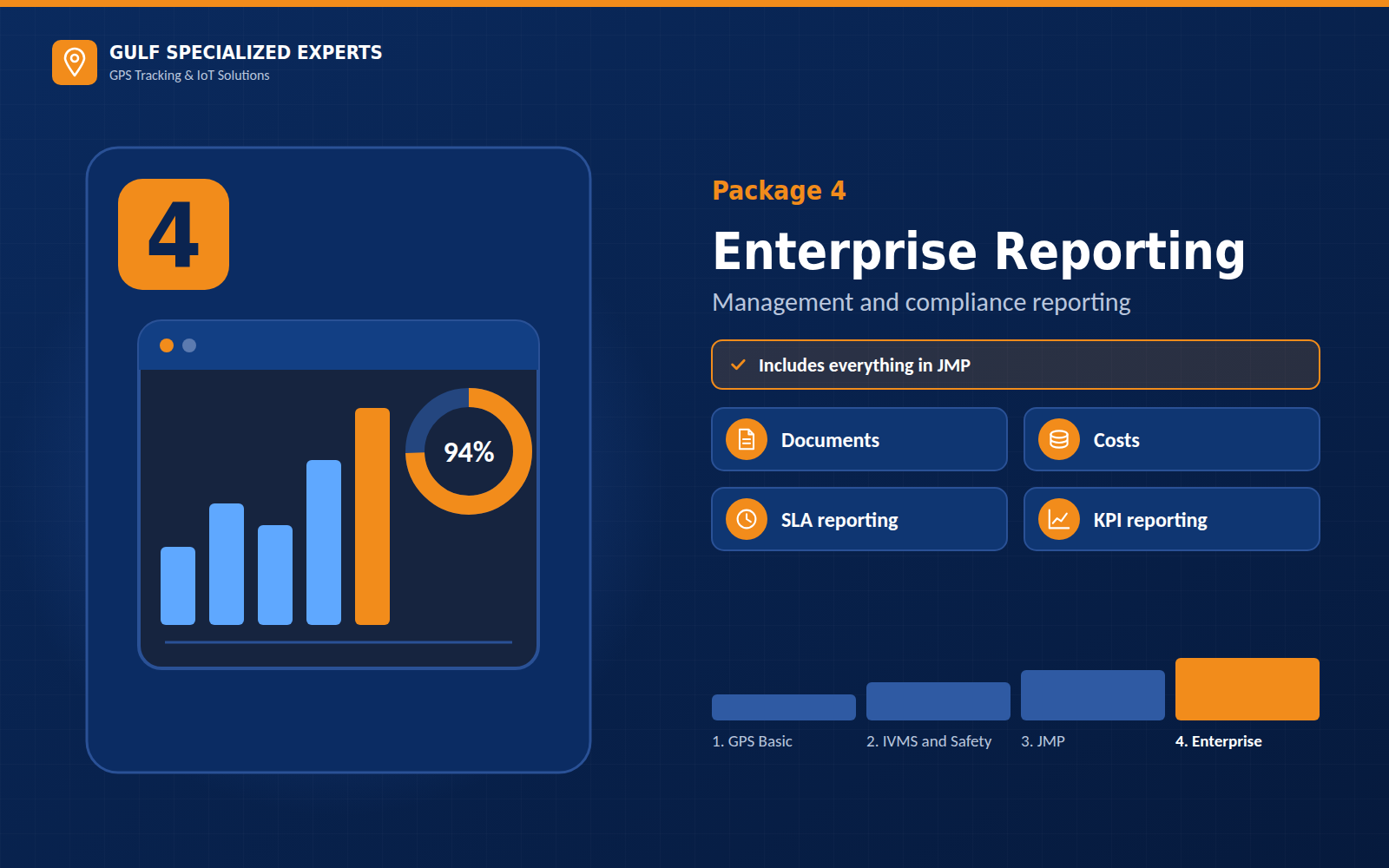The width and height of the screenshot is (1389, 868).
Task: Click the Enterprise Reporting title
Action: (x=979, y=252)
